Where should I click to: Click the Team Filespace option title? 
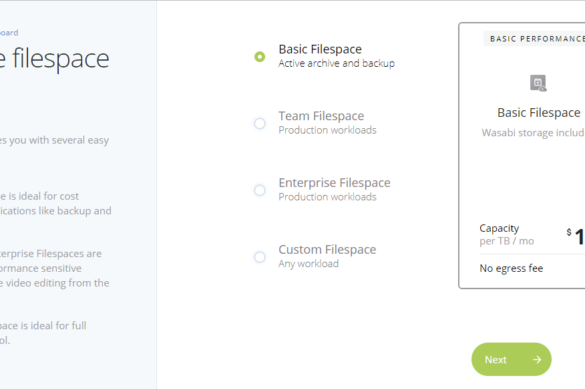tap(321, 116)
